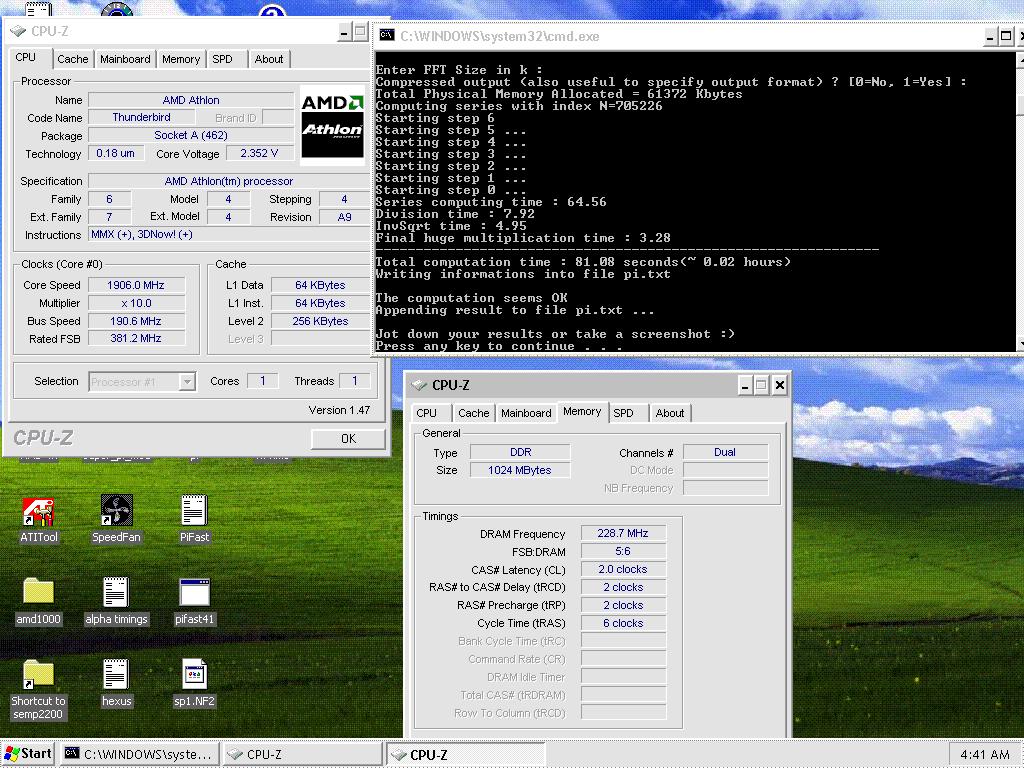This screenshot has width=1024, height=768.
Task: Select CPU tab in upper CPU-Z window
Action: [25, 57]
